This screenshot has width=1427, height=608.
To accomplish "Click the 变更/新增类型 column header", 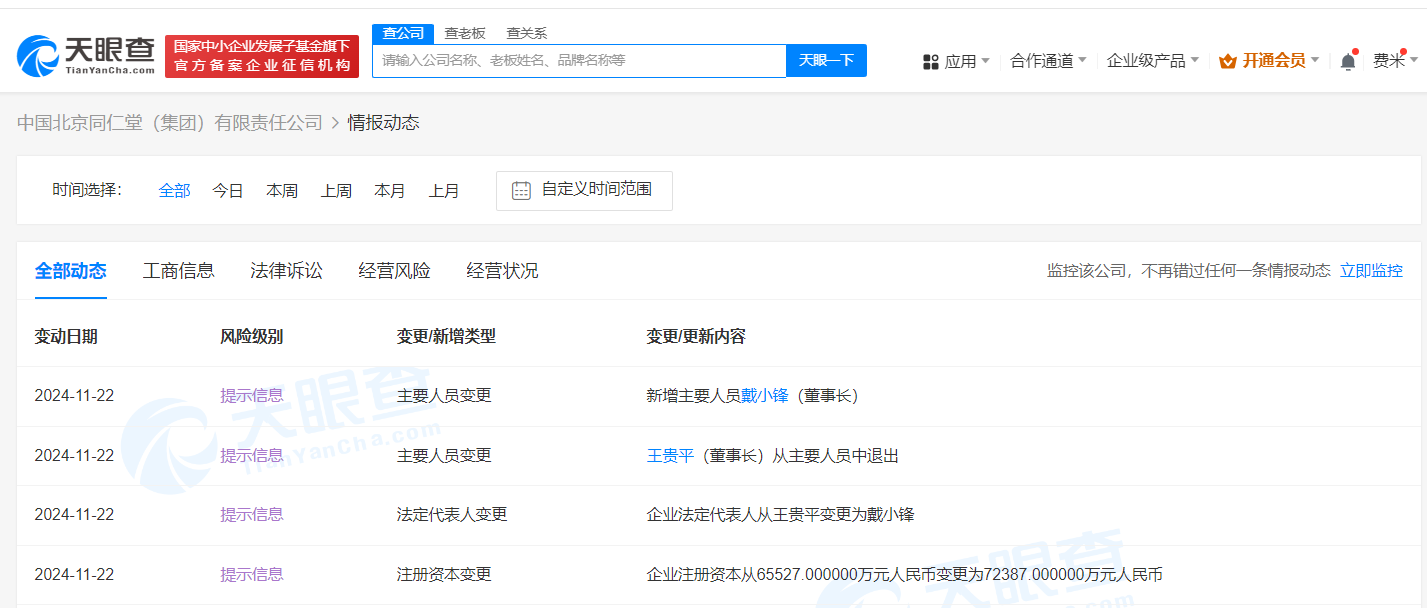I will tap(446, 337).
